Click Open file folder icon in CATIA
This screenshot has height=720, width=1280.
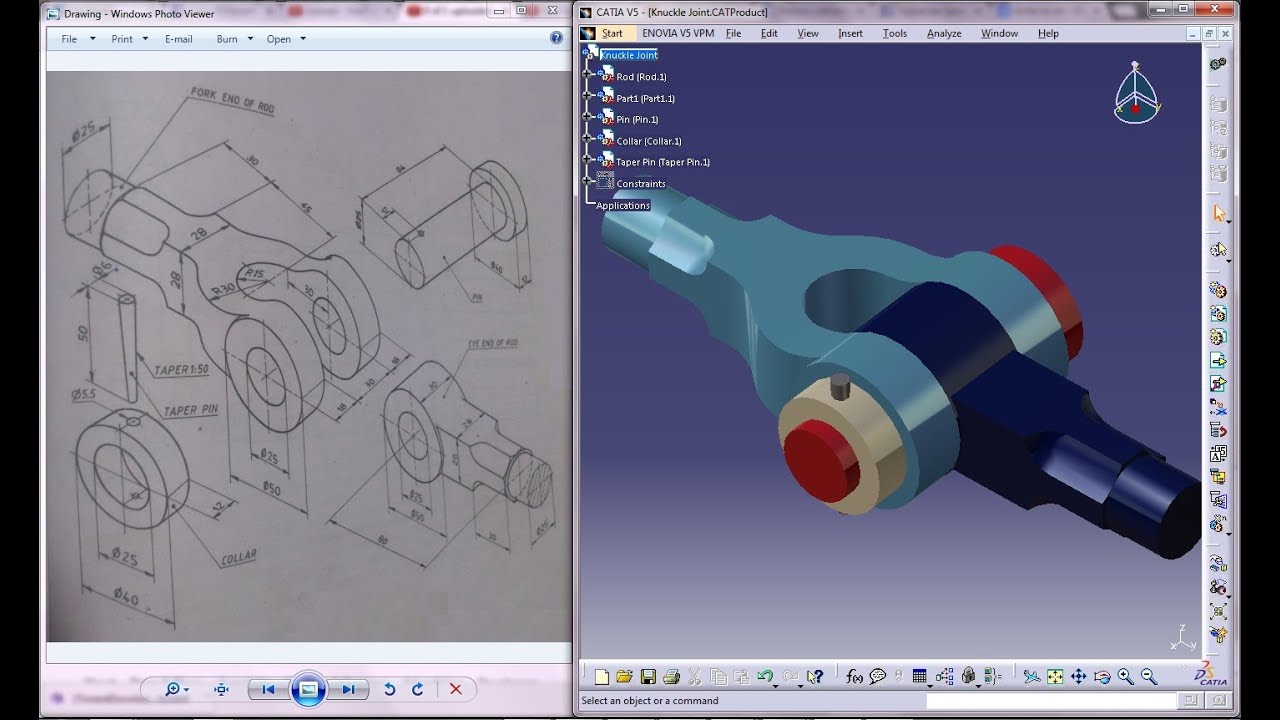(x=625, y=677)
